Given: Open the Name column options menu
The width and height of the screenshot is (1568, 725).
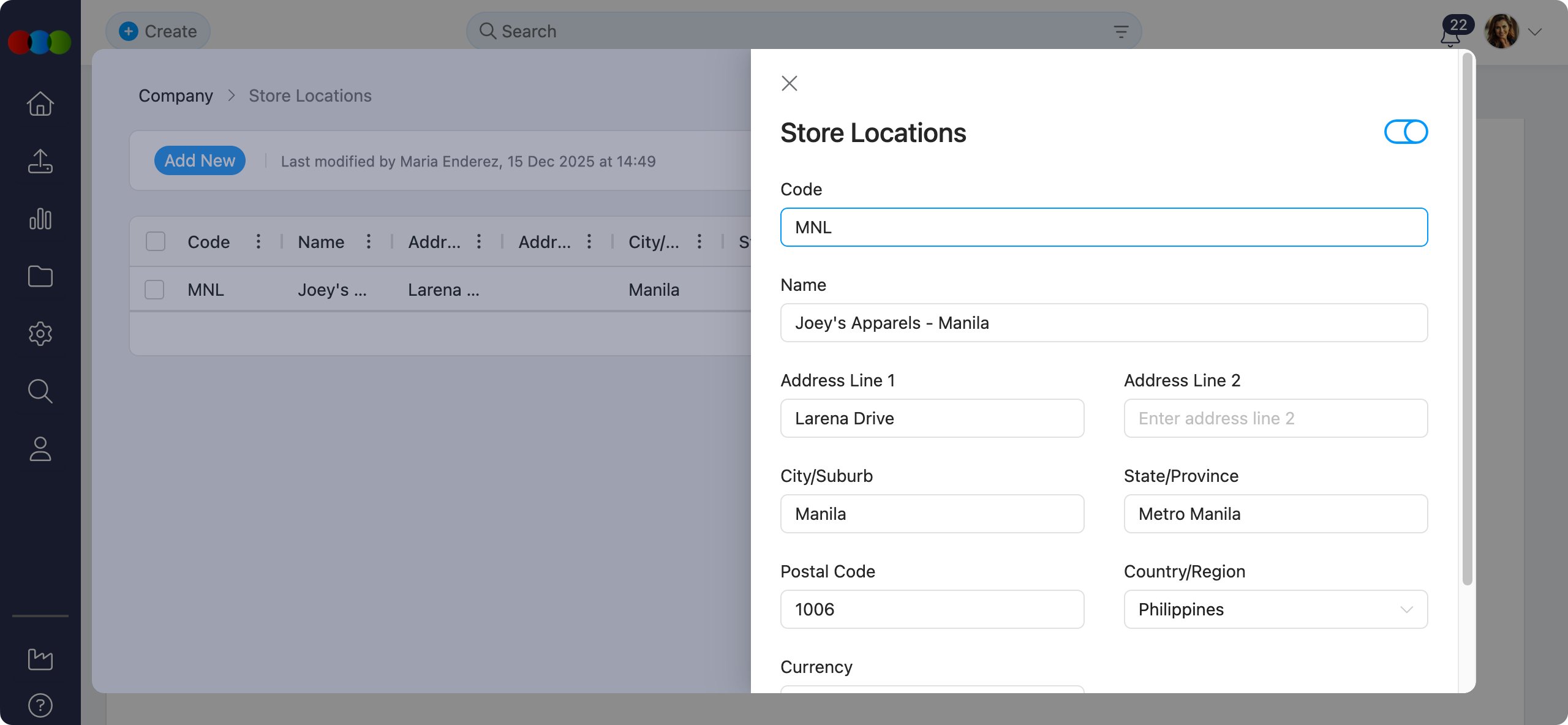Looking at the screenshot, I should (368, 241).
